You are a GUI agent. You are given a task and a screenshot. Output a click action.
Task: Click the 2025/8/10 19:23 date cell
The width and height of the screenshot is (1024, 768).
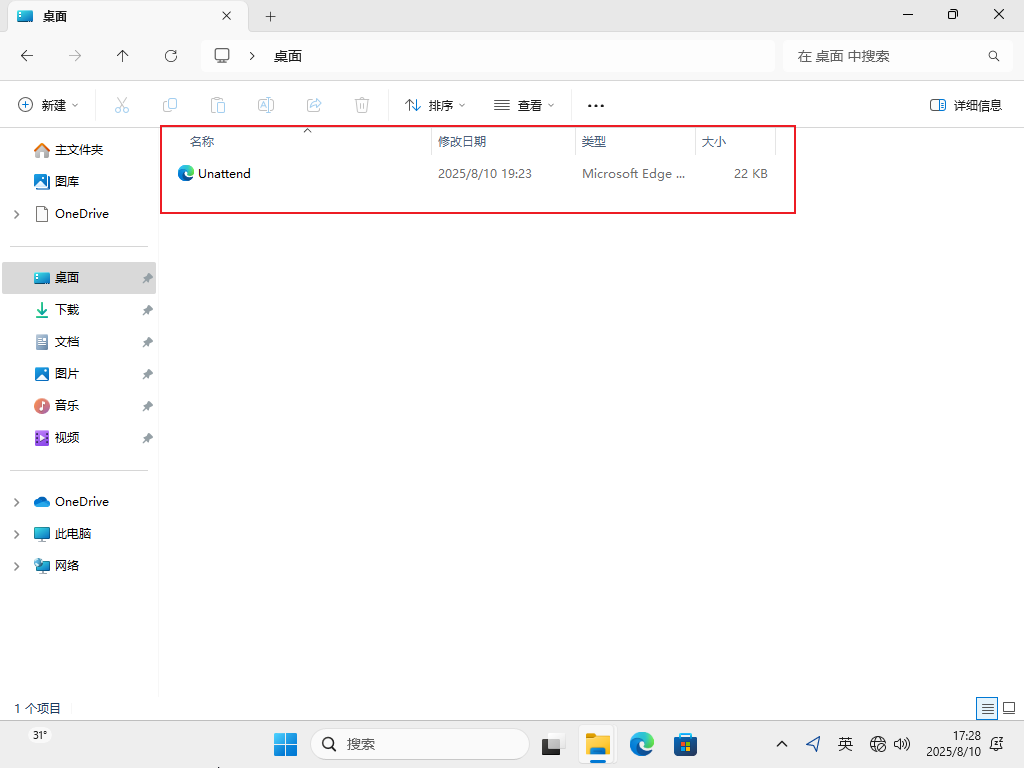485,174
